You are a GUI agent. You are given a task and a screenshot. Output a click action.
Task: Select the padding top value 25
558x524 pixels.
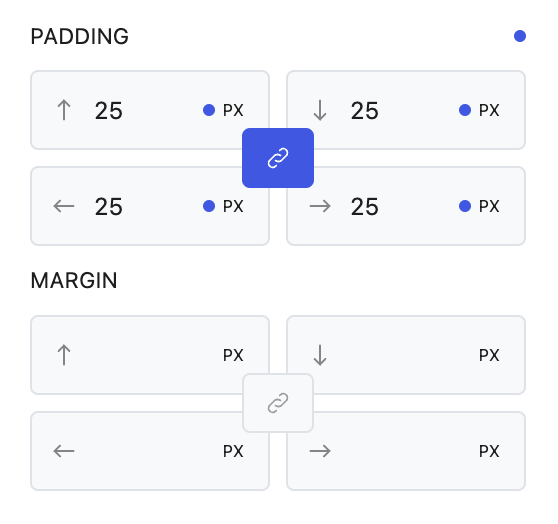click(109, 110)
